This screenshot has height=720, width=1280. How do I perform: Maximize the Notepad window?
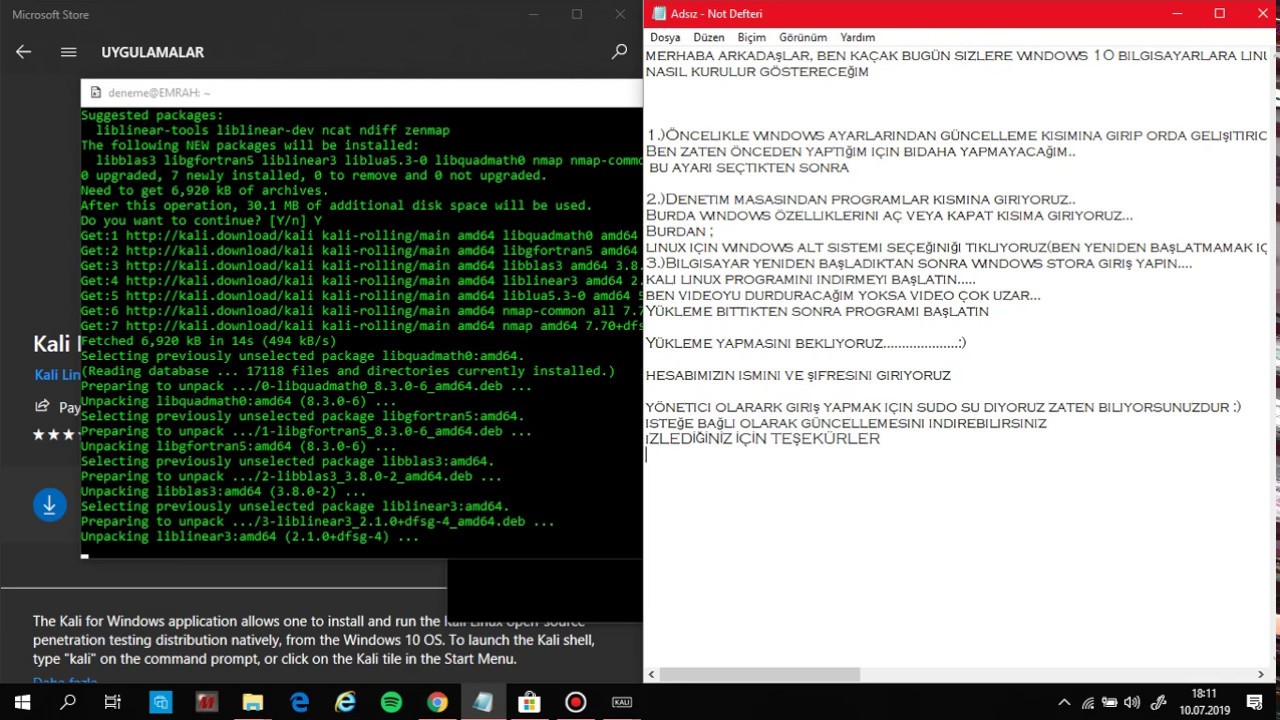pos(1219,14)
